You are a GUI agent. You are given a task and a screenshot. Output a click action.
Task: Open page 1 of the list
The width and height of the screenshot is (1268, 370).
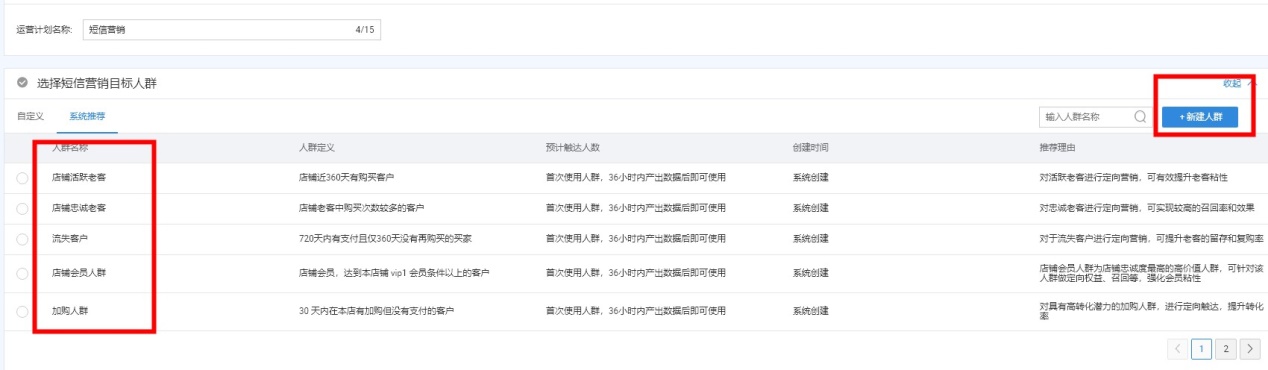[1203, 348]
